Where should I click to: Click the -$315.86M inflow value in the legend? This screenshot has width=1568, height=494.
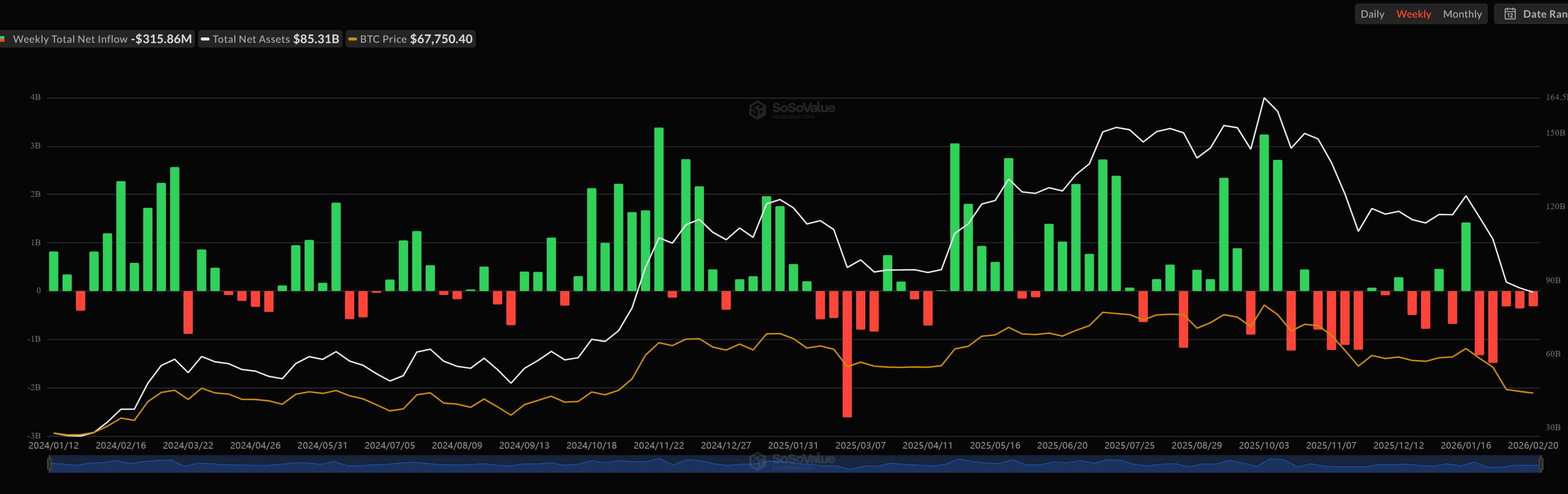[161, 38]
